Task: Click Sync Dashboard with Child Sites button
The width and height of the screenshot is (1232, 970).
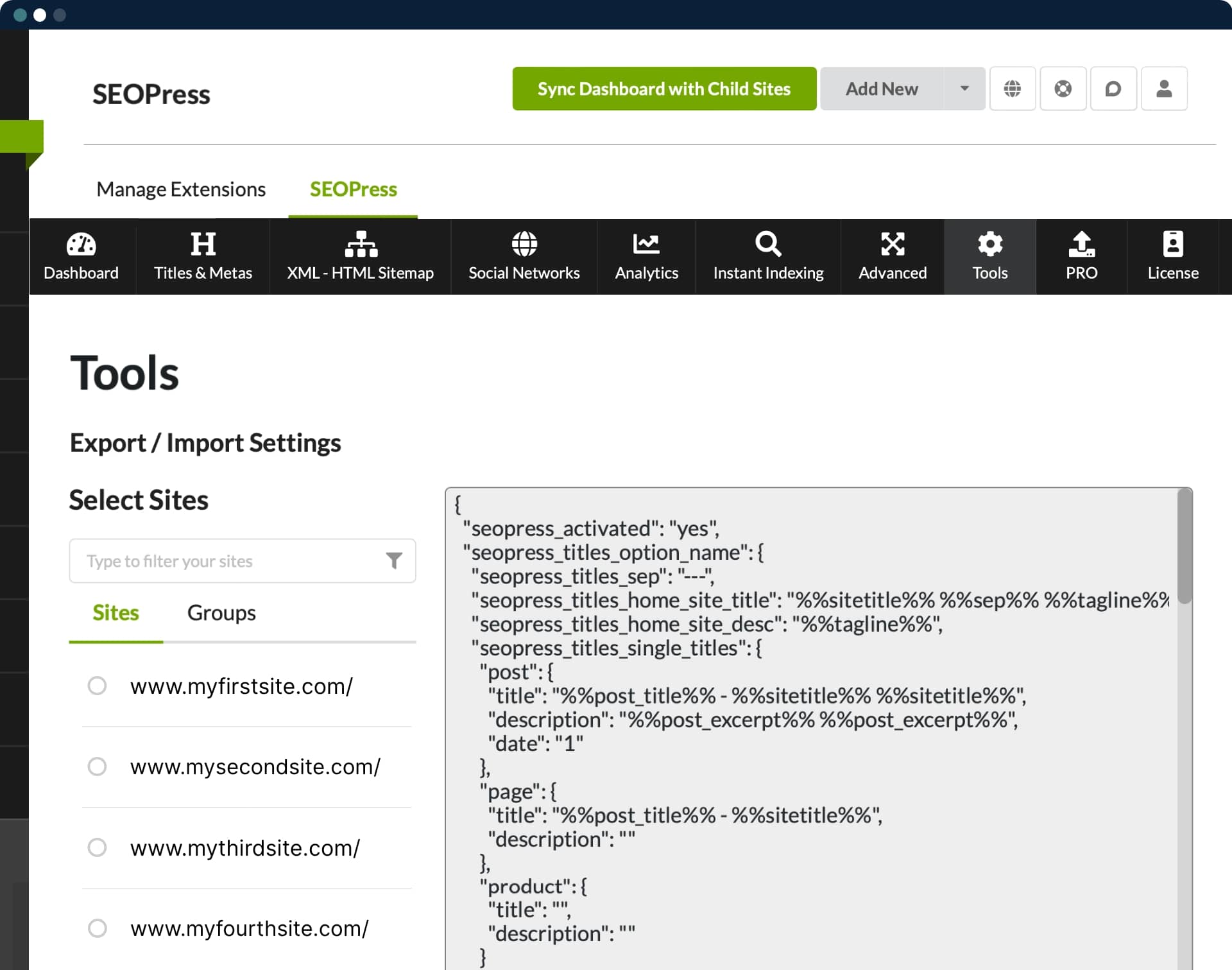Action: click(664, 88)
